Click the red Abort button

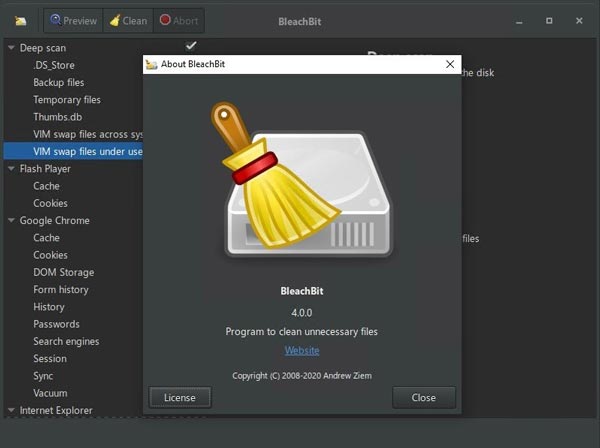[x=179, y=21]
